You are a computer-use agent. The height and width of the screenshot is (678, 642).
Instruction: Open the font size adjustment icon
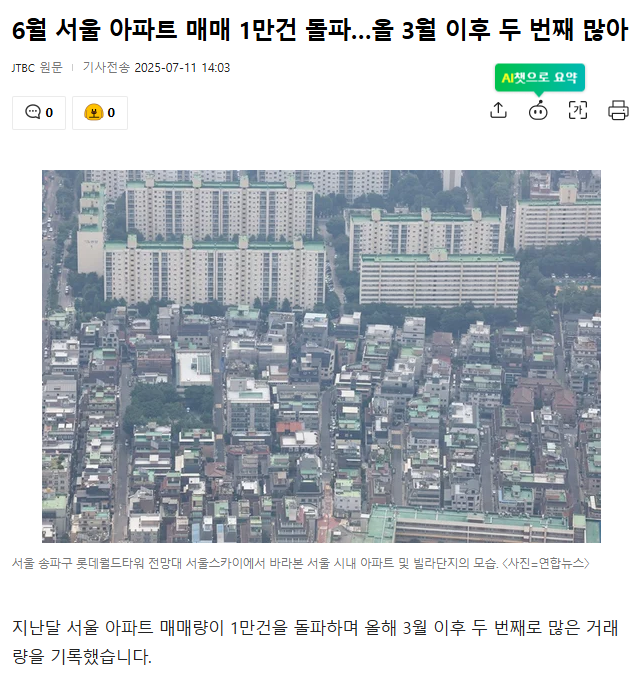(x=578, y=110)
